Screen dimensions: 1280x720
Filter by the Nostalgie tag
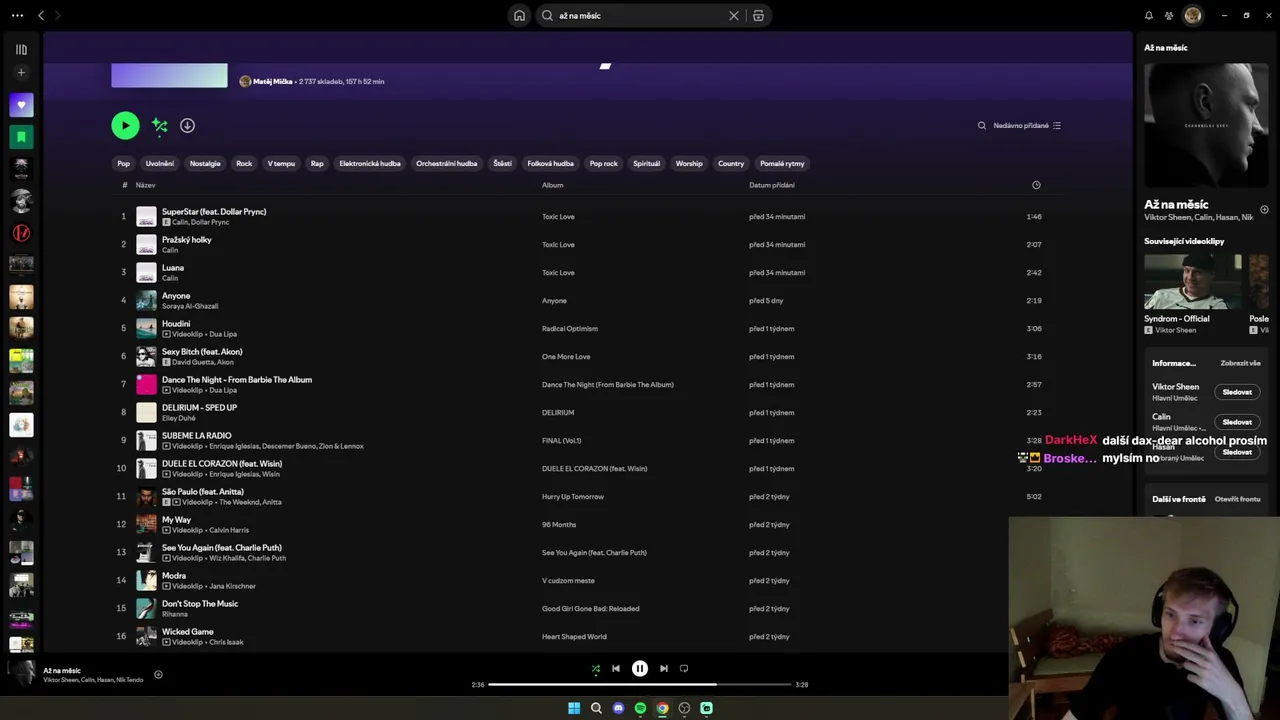coord(205,163)
